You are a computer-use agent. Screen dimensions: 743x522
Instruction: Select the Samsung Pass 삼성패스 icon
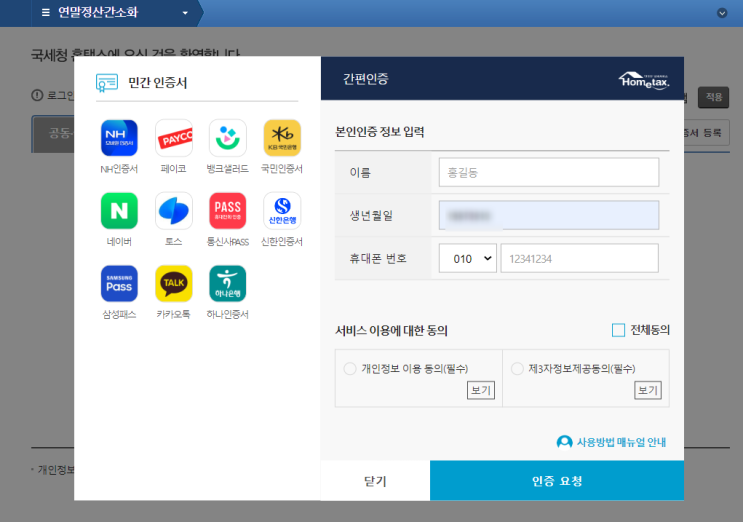[119, 284]
